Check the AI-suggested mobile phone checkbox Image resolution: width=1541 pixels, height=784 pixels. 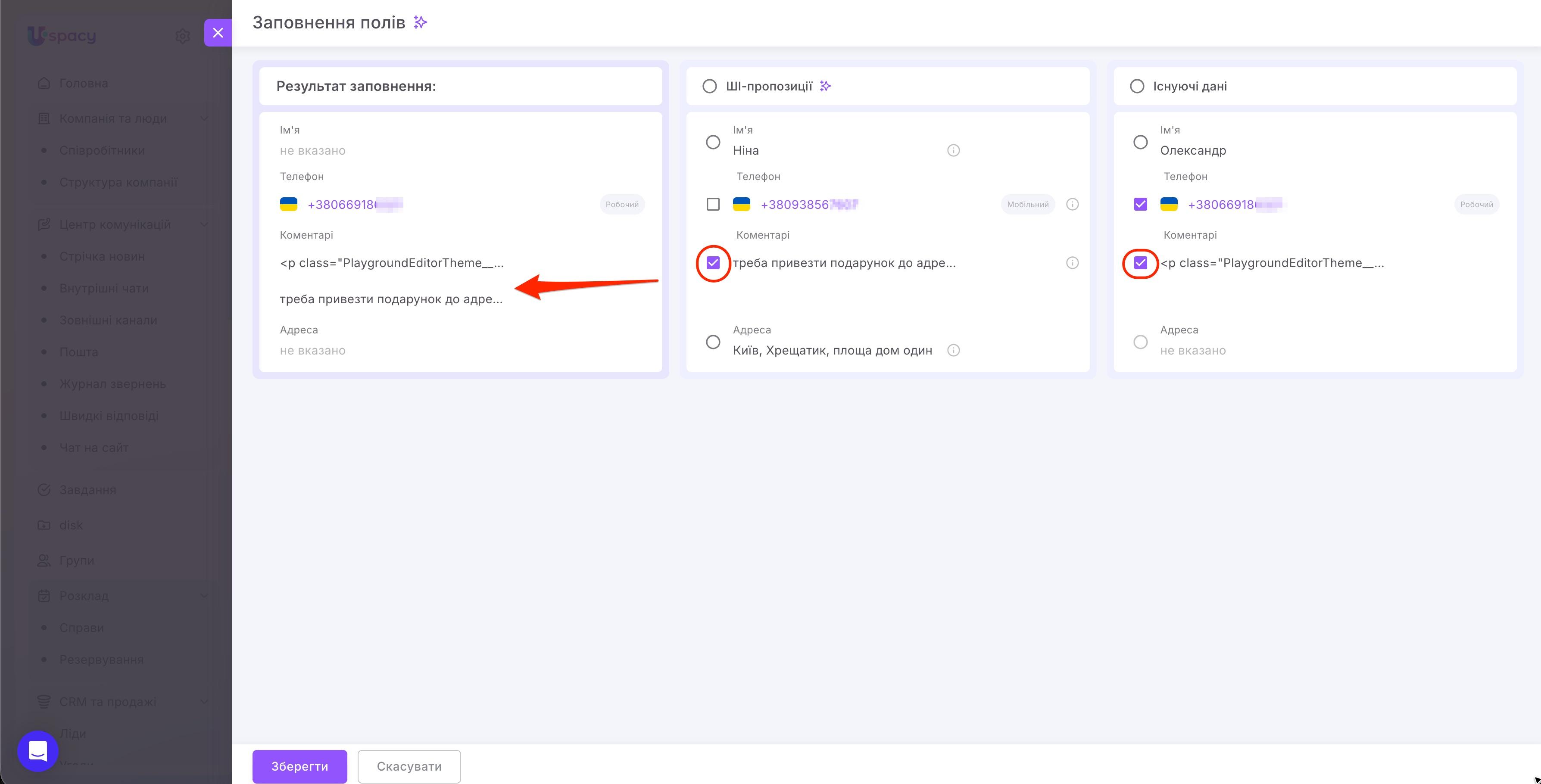(713, 205)
